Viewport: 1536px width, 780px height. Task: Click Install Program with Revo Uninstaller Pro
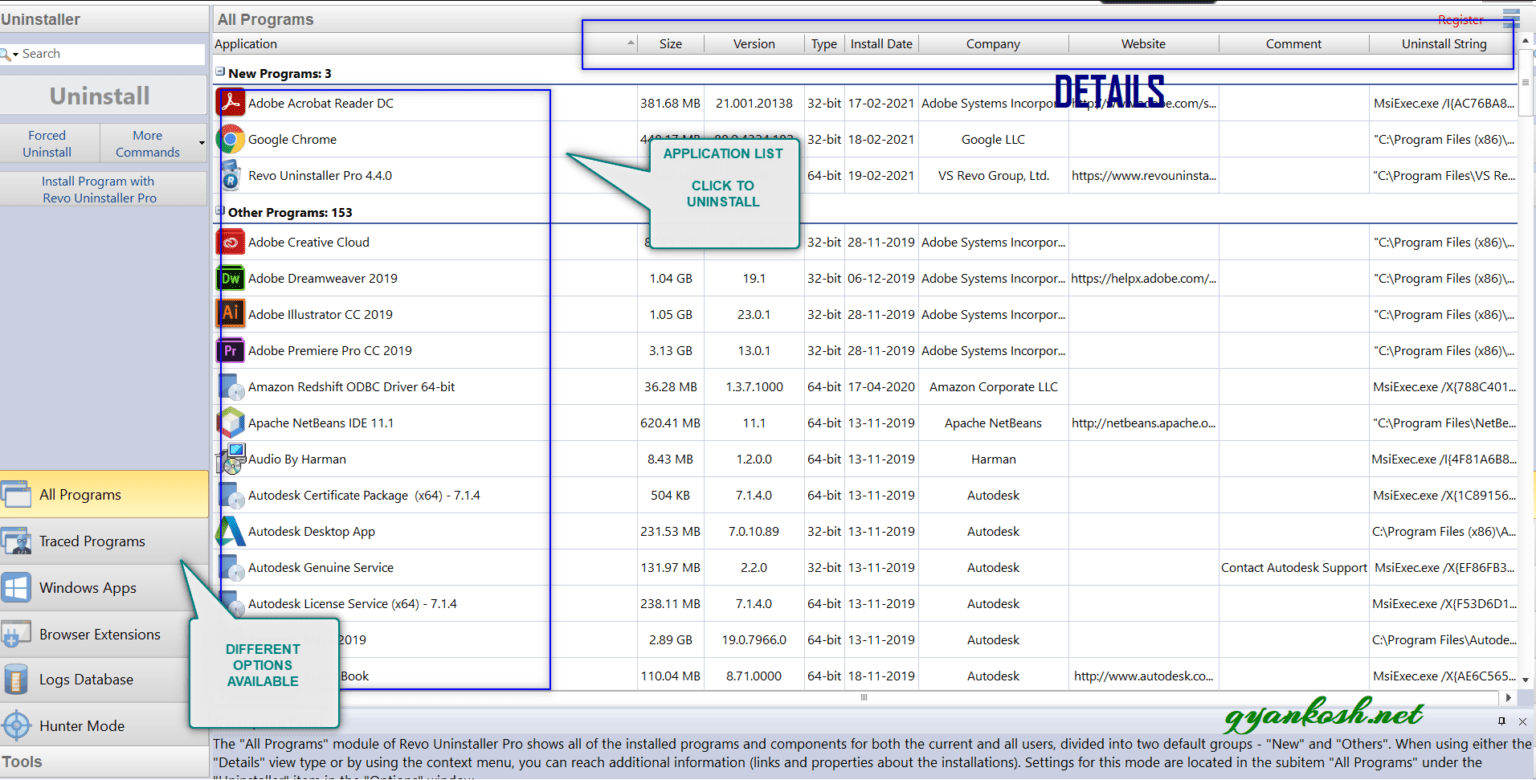103,189
